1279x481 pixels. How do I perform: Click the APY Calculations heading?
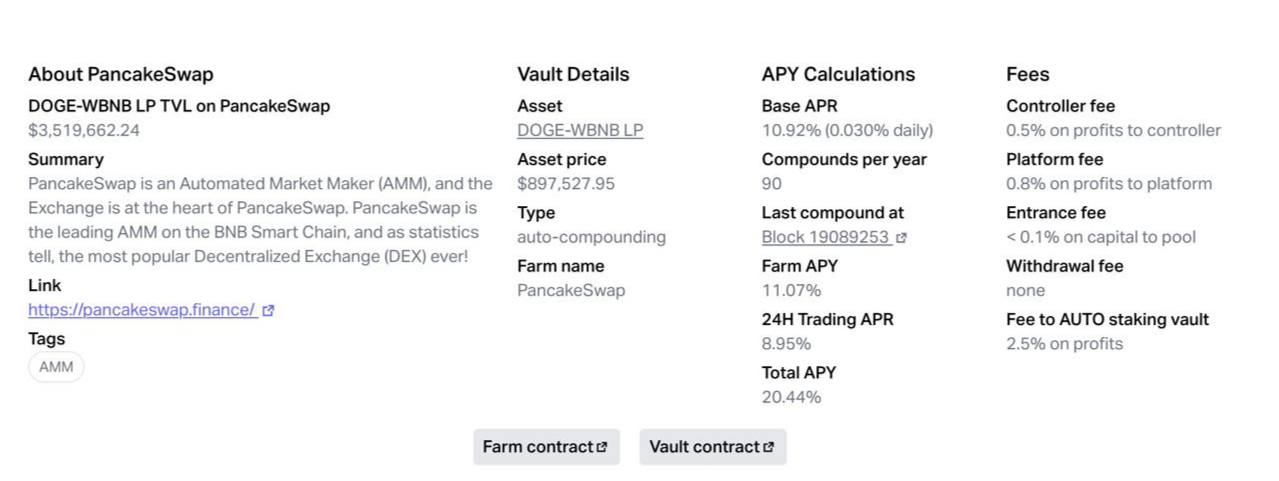[x=838, y=74]
